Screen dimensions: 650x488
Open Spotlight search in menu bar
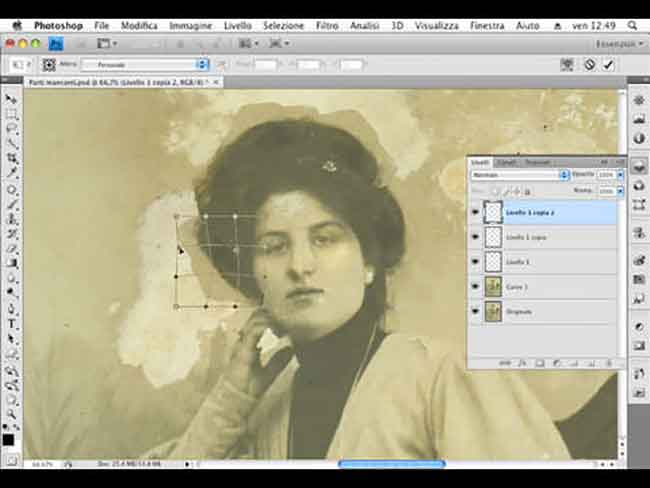632,26
